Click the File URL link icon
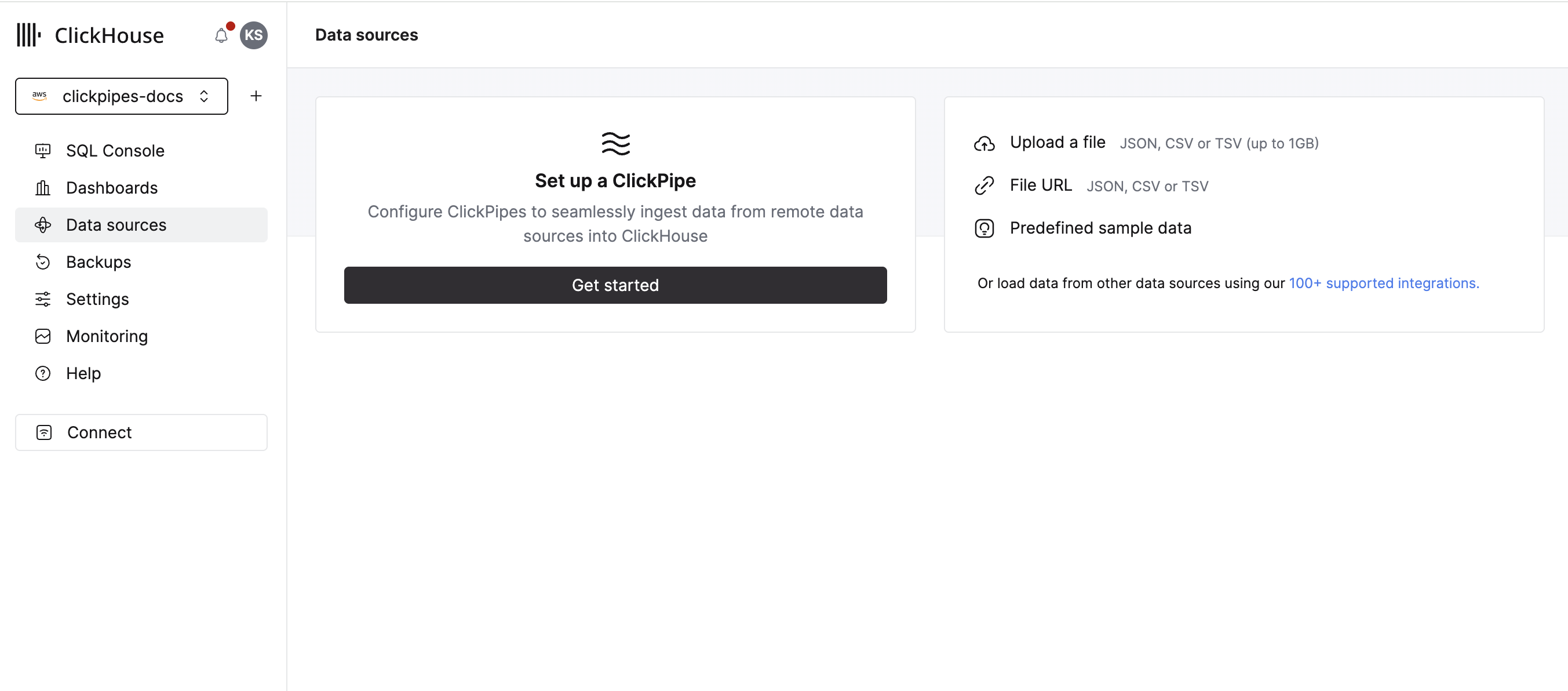The image size is (1568, 691). click(984, 186)
